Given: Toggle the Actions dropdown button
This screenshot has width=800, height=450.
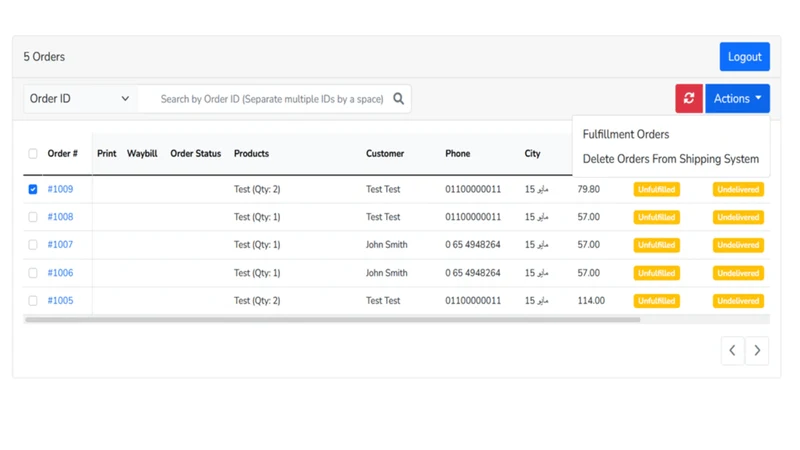Looking at the screenshot, I should (737, 98).
